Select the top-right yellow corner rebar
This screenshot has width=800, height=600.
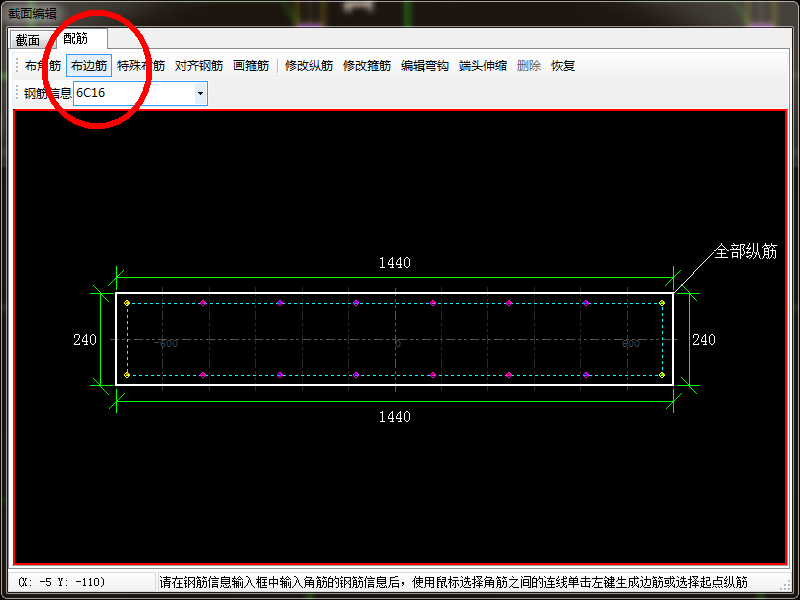pyautogui.click(x=662, y=303)
